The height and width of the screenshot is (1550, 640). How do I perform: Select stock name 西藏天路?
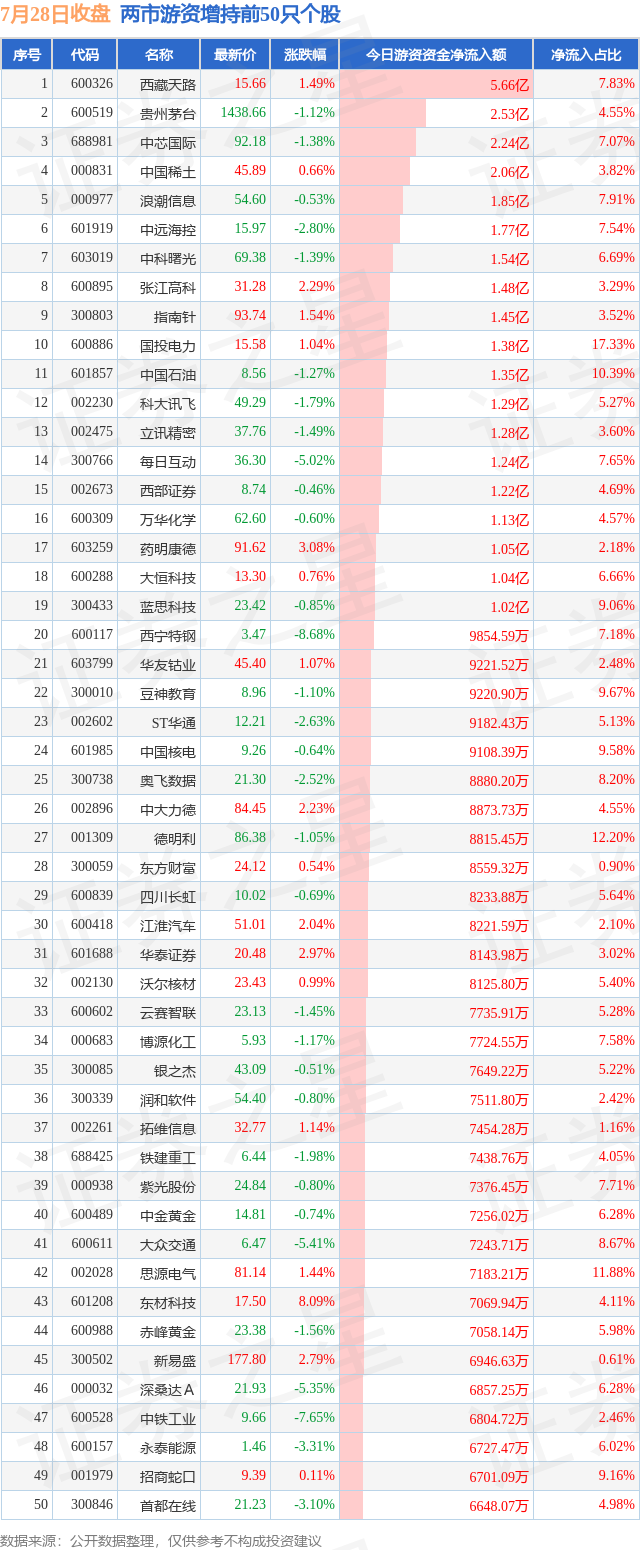[x=168, y=85]
